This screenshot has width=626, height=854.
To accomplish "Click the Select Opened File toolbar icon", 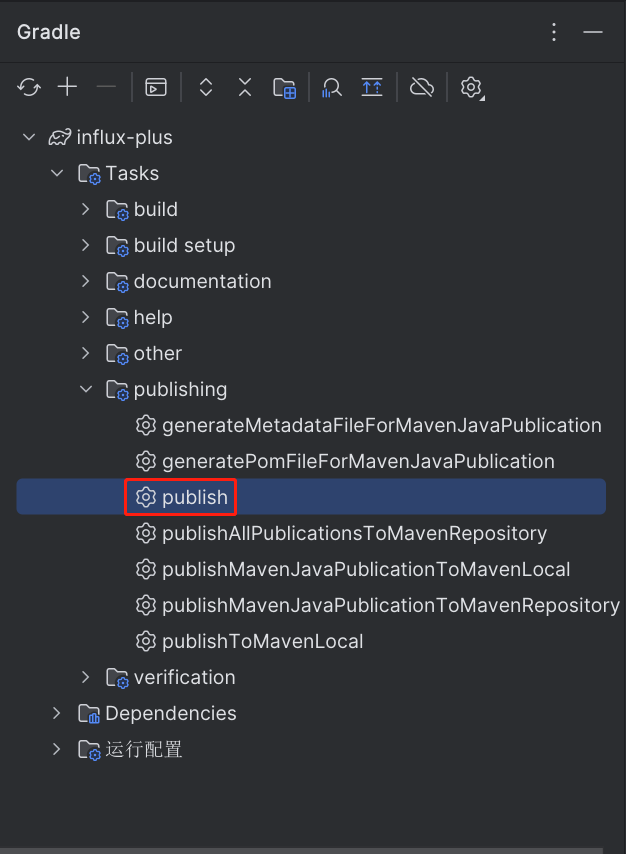I will click(372, 87).
